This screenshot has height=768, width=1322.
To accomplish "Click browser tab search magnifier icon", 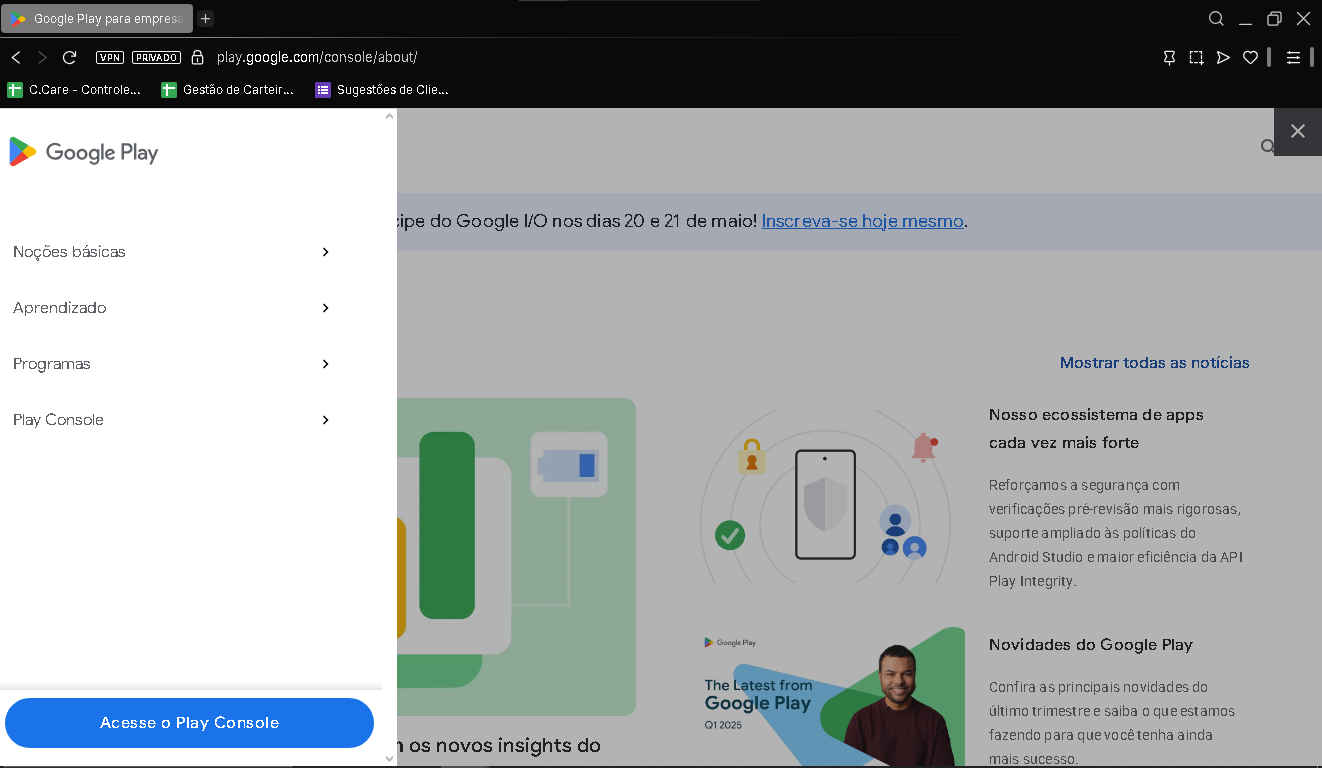I will pyautogui.click(x=1216, y=19).
